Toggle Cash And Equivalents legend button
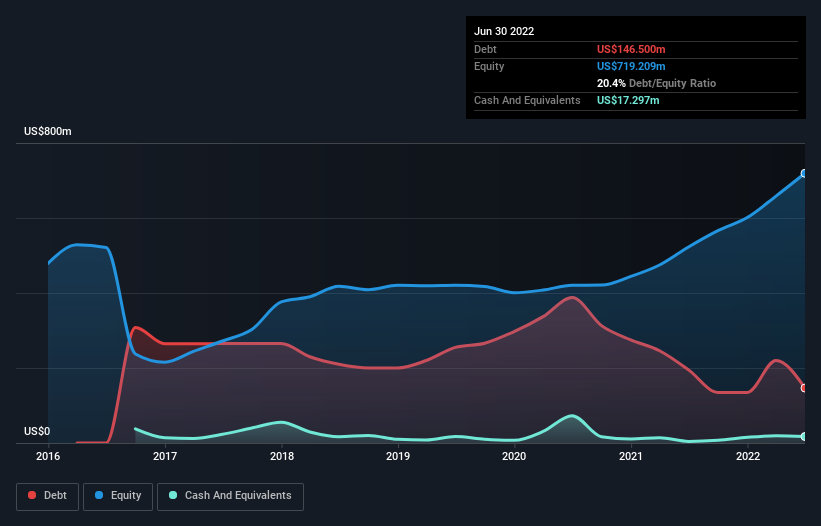The height and width of the screenshot is (526, 821). pos(230,496)
